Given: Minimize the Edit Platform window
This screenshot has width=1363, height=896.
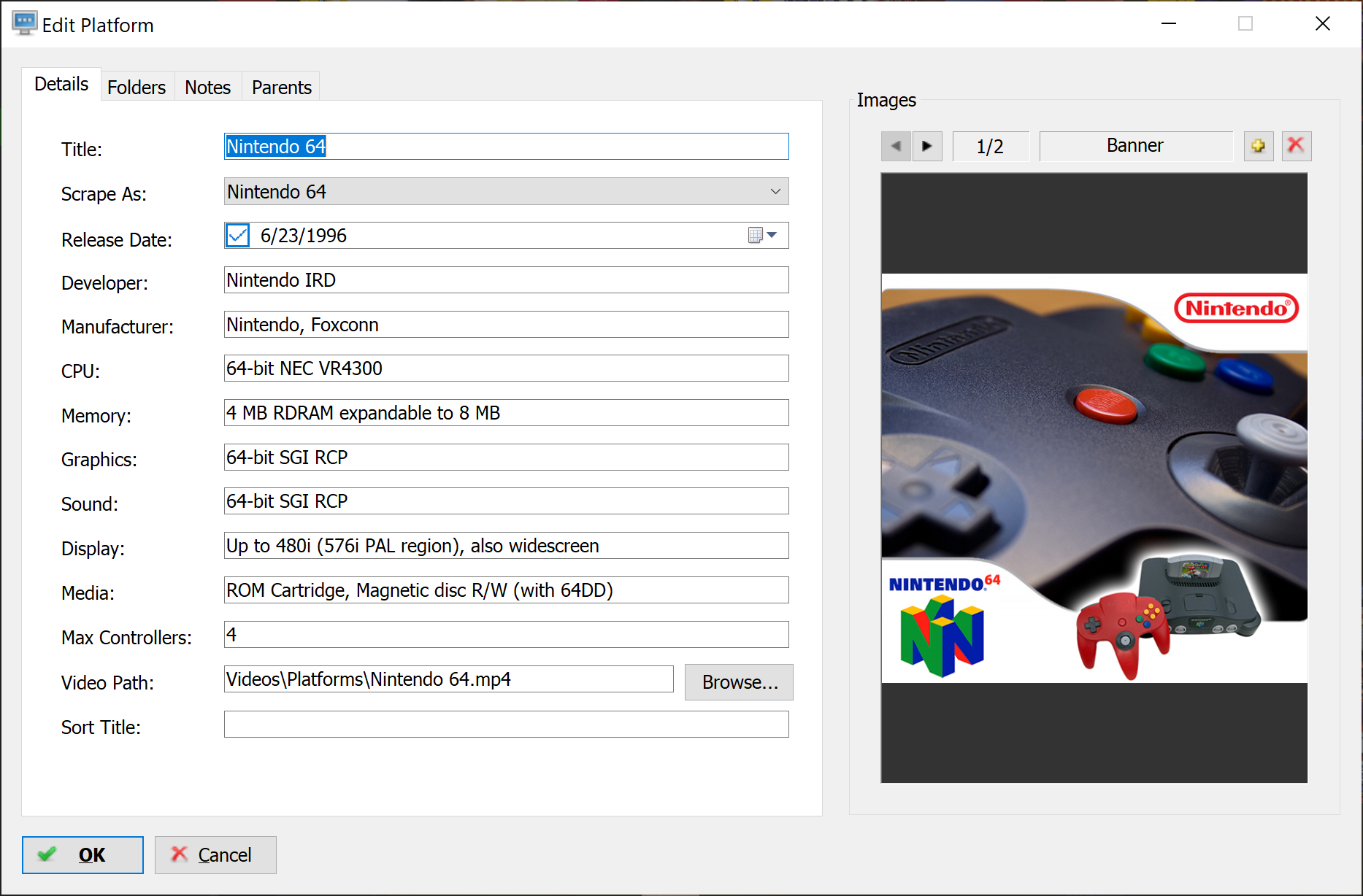Looking at the screenshot, I should 1169,24.
